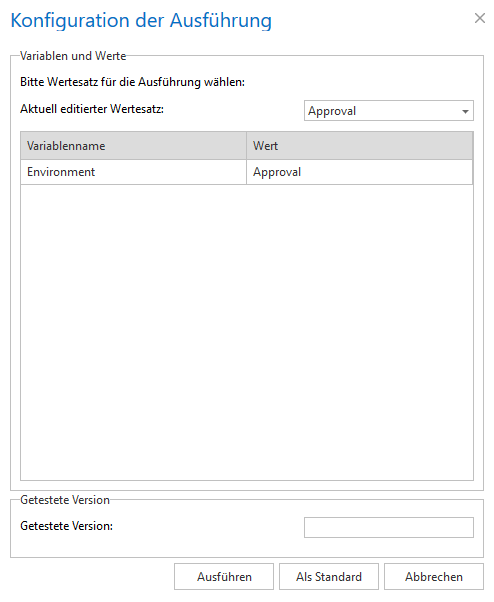Focus the Getestete Version text field
The width and height of the screenshot is (494, 602).
(388, 527)
